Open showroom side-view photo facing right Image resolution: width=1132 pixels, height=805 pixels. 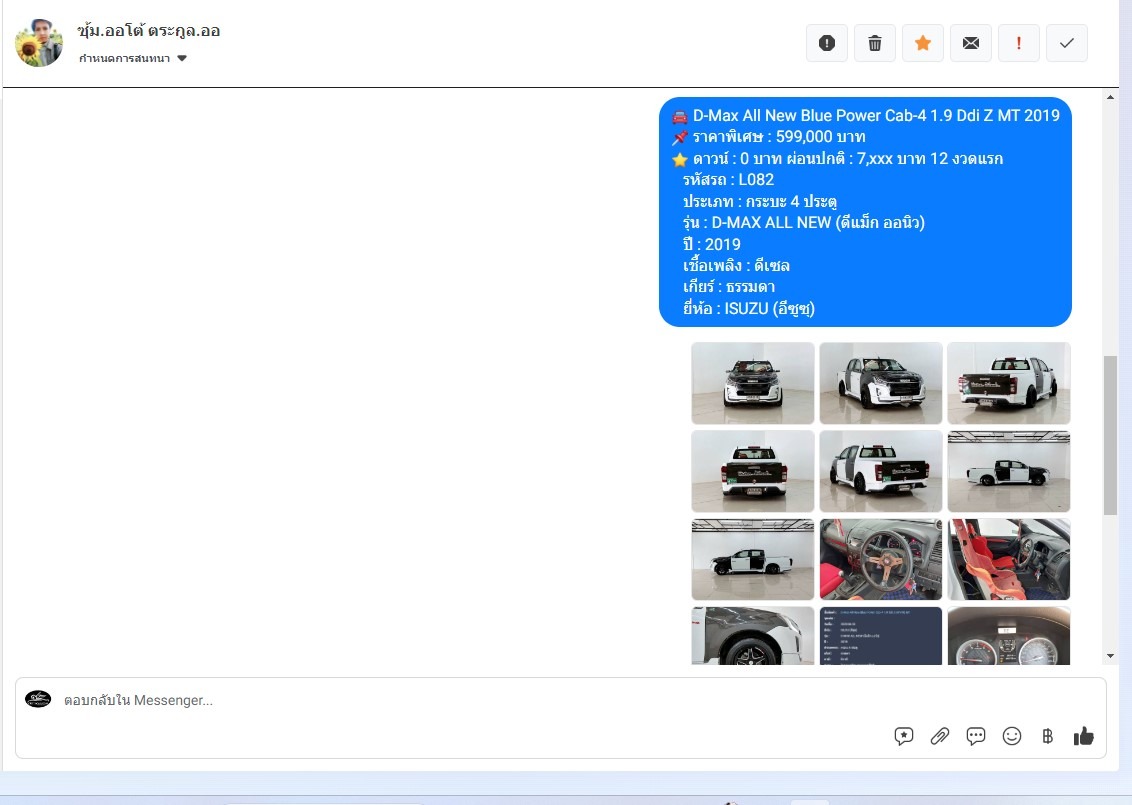click(x=1009, y=471)
